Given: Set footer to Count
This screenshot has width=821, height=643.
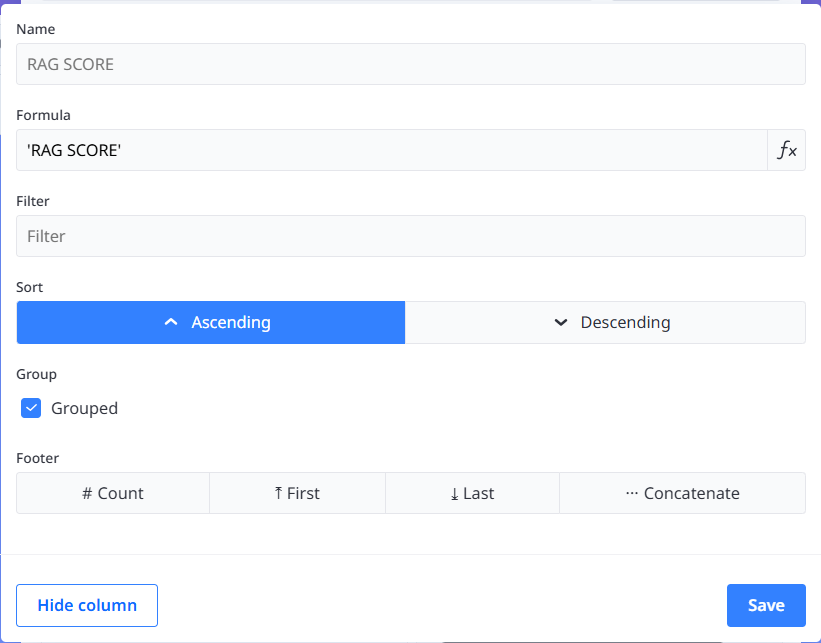Looking at the screenshot, I should 113,494.
